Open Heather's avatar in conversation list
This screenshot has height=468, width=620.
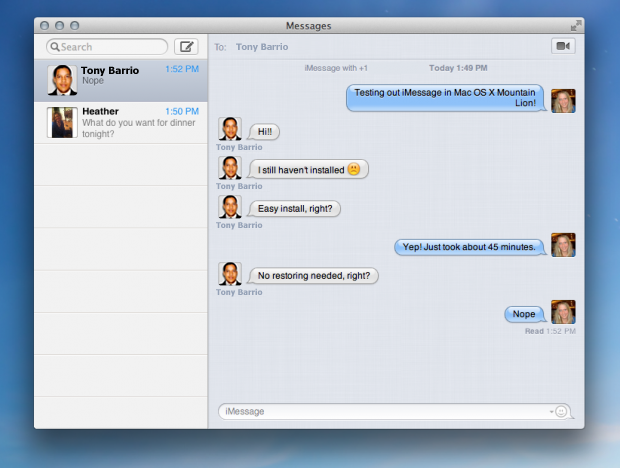click(62, 123)
